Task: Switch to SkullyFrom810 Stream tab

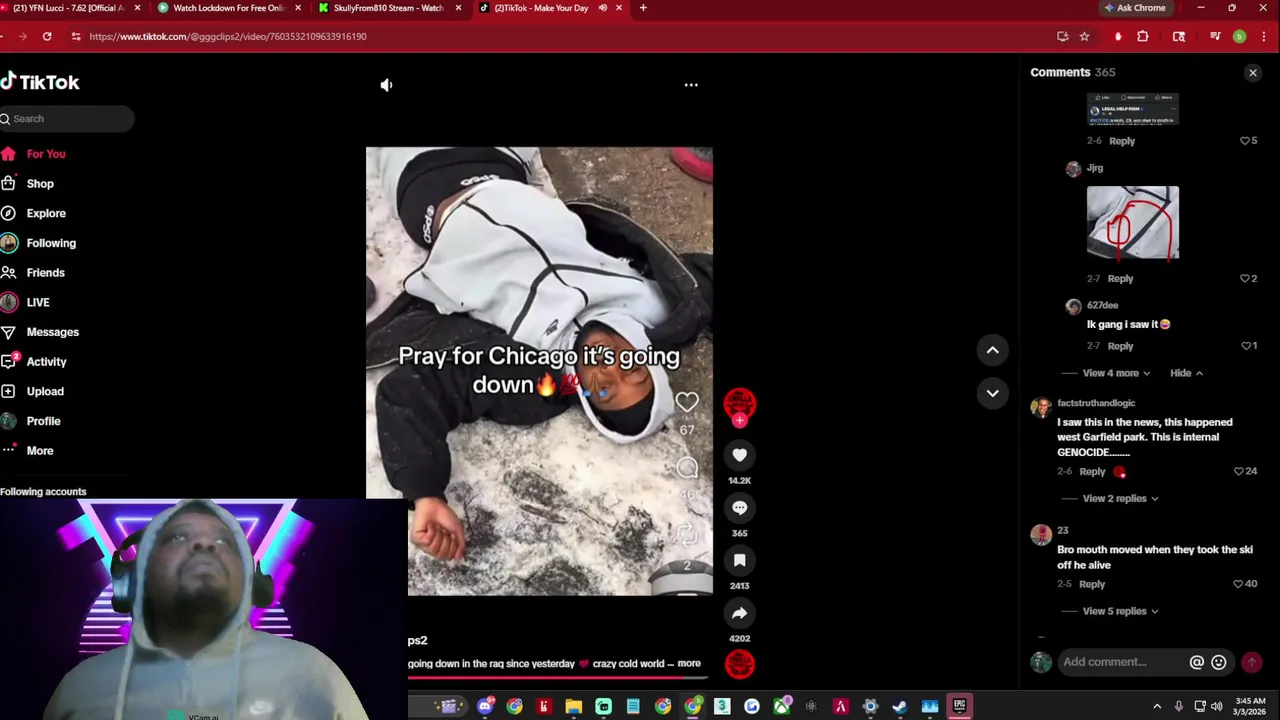Action: tap(388, 8)
